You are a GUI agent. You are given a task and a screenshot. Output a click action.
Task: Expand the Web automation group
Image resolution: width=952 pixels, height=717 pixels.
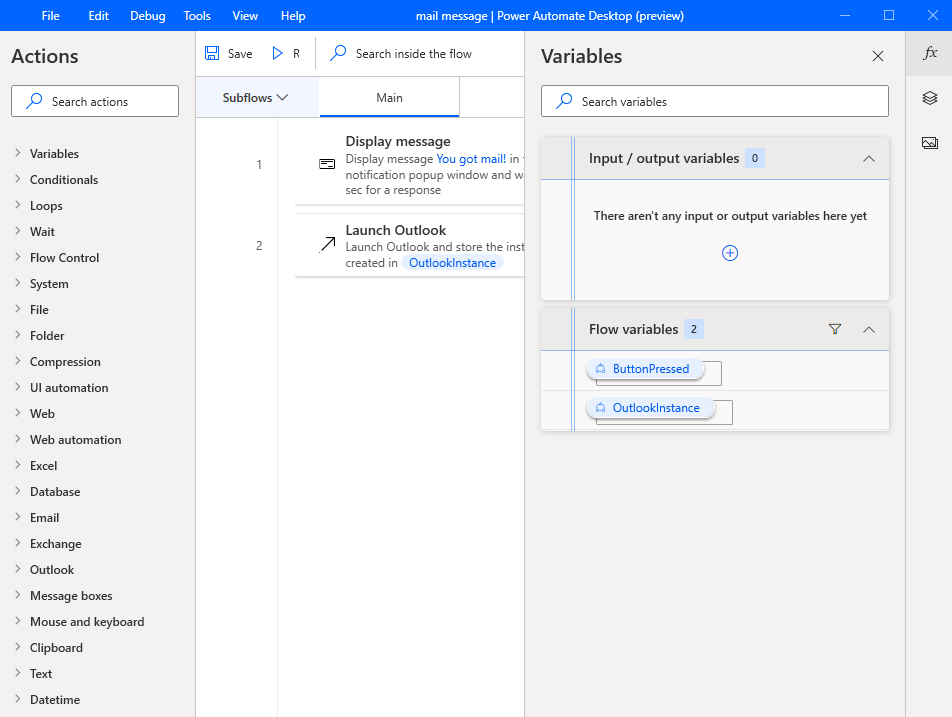(x=18, y=440)
